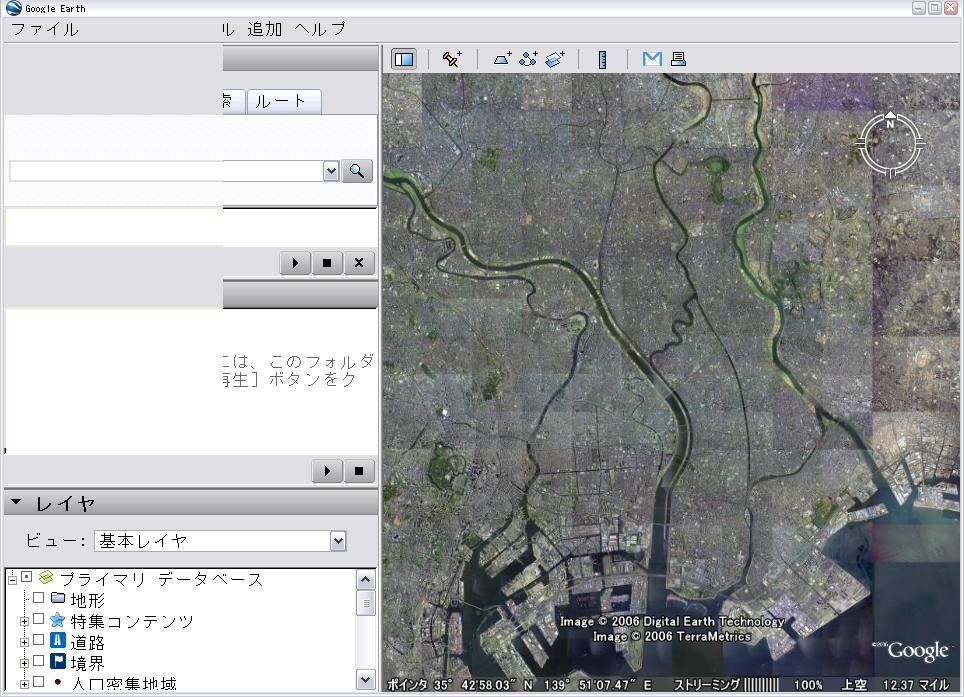The image size is (964, 697).
Task: Enable the 特集コンテンツ layer checkbox
Action: coord(38,619)
